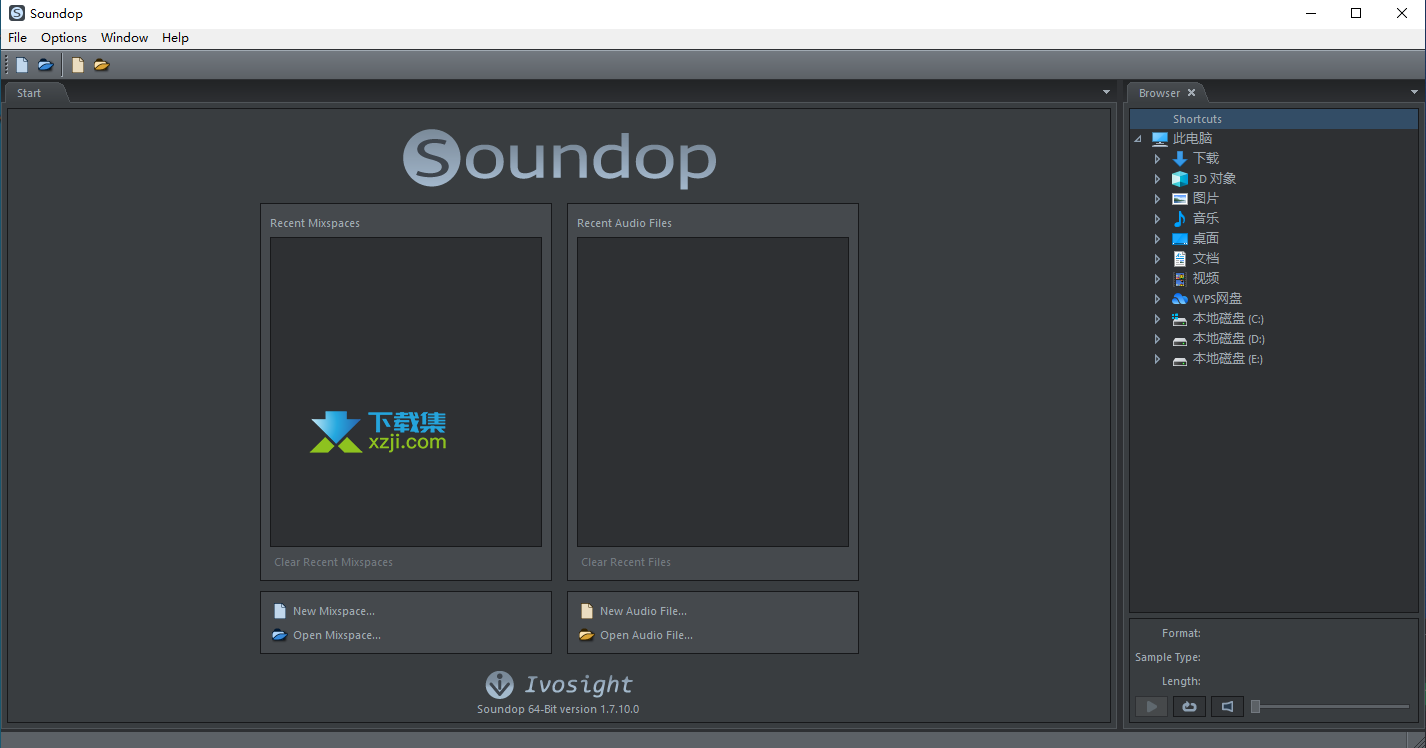Select the Desktop (桌面) icon
Image resolution: width=1426 pixels, height=748 pixels.
[1180, 239]
